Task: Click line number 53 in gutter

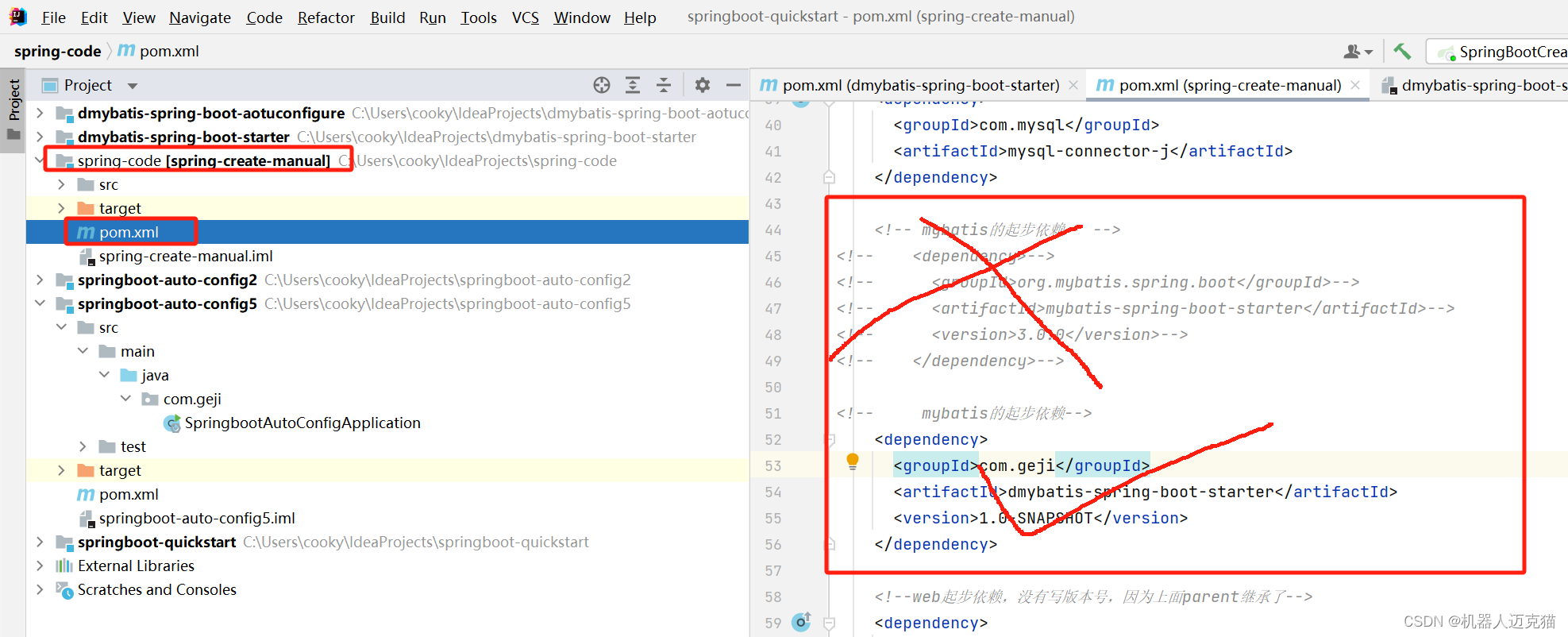Action: tap(773, 466)
